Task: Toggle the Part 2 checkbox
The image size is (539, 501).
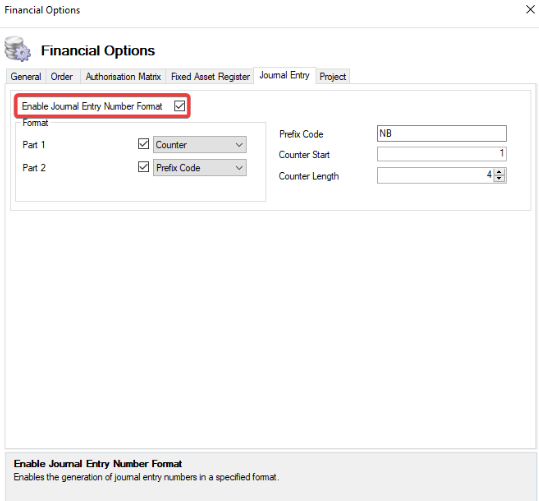Action: click(143, 167)
